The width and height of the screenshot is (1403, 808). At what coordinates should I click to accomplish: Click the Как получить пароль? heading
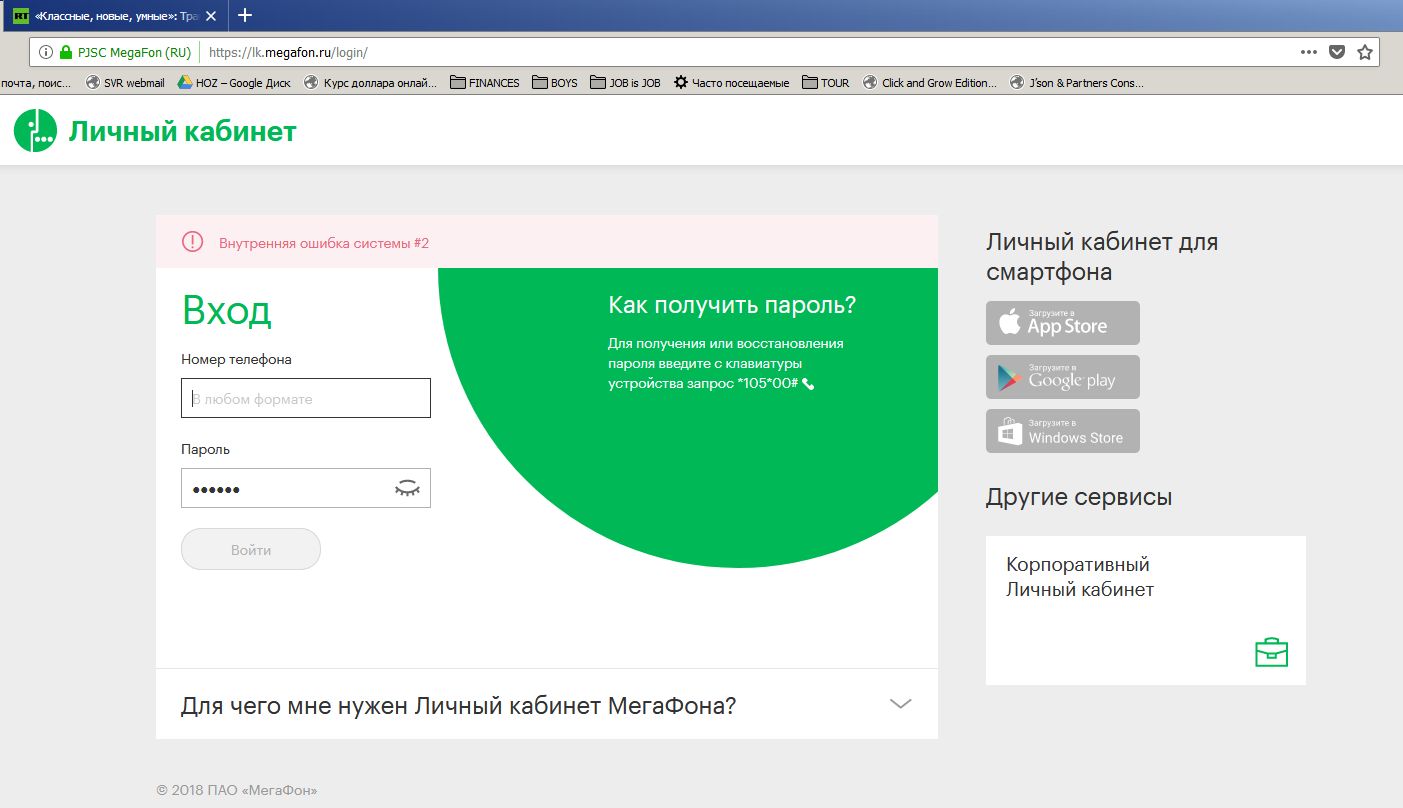pos(732,305)
